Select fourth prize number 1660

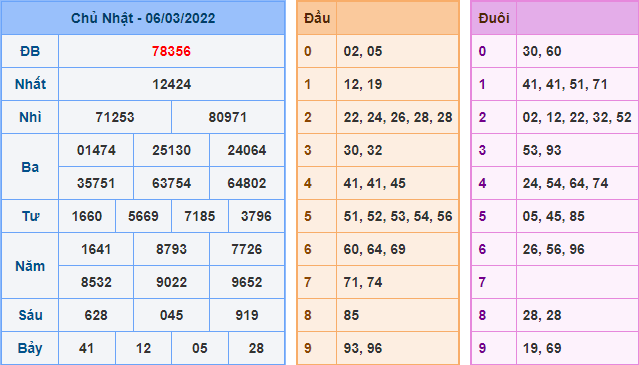(x=87, y=216)
